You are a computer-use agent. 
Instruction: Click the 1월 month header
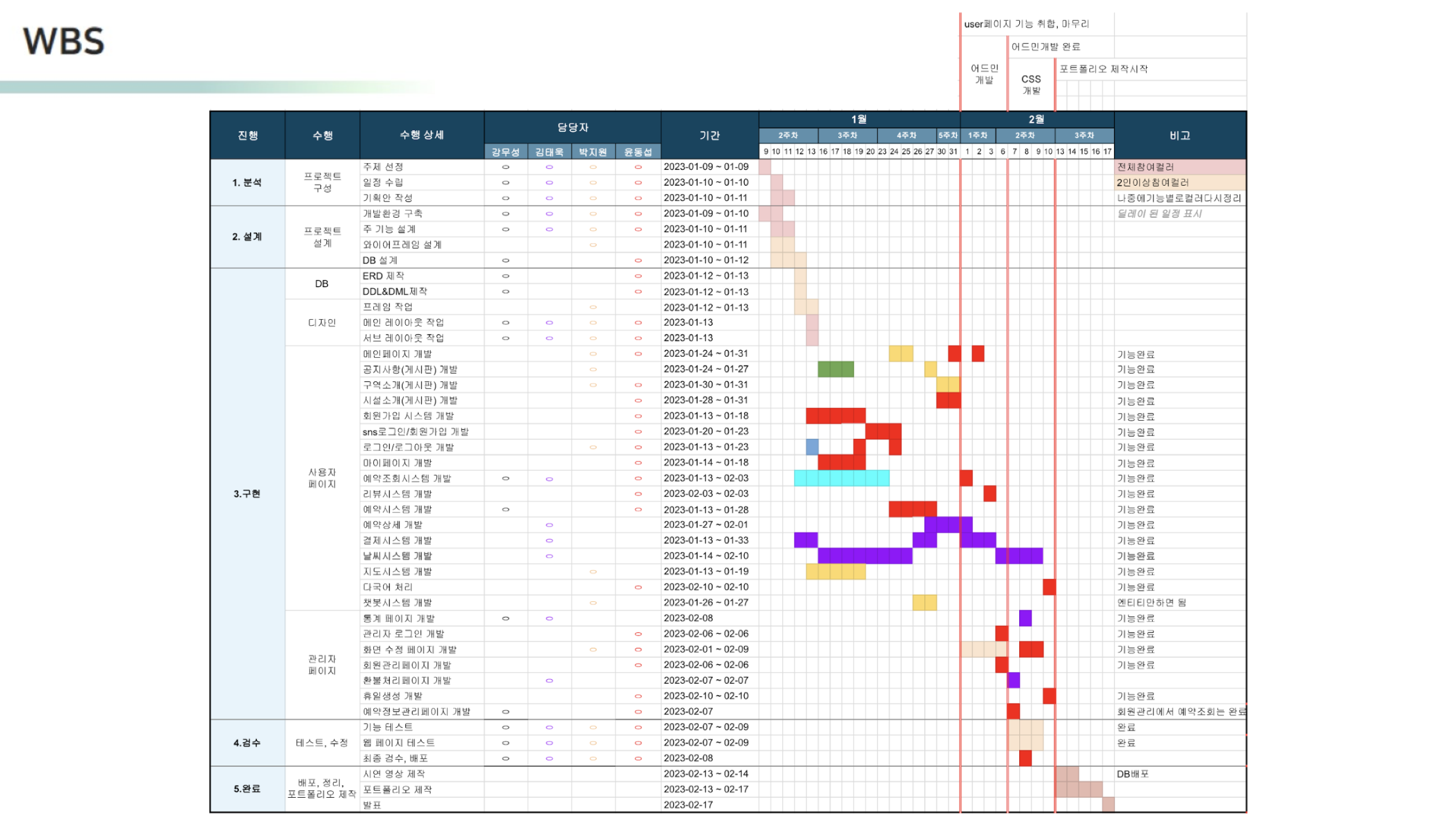click(859, 119)
